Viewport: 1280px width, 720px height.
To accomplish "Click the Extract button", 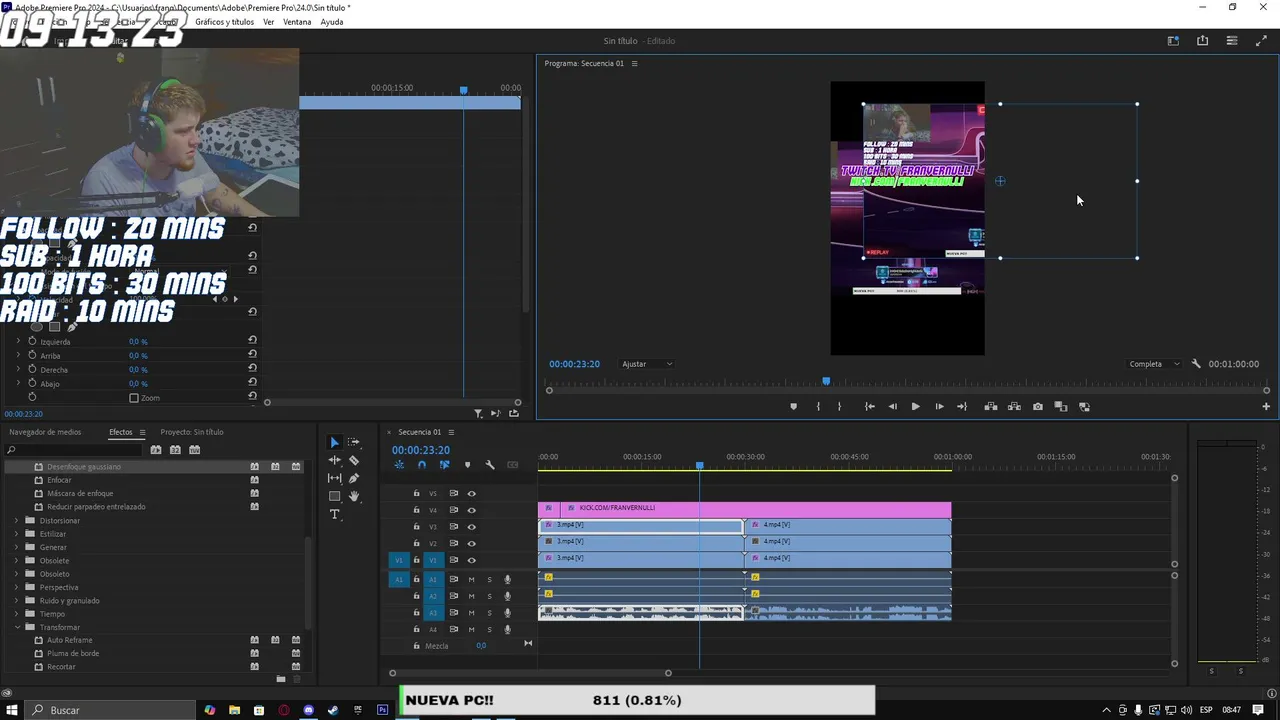I will click(x=1014, y=407).
